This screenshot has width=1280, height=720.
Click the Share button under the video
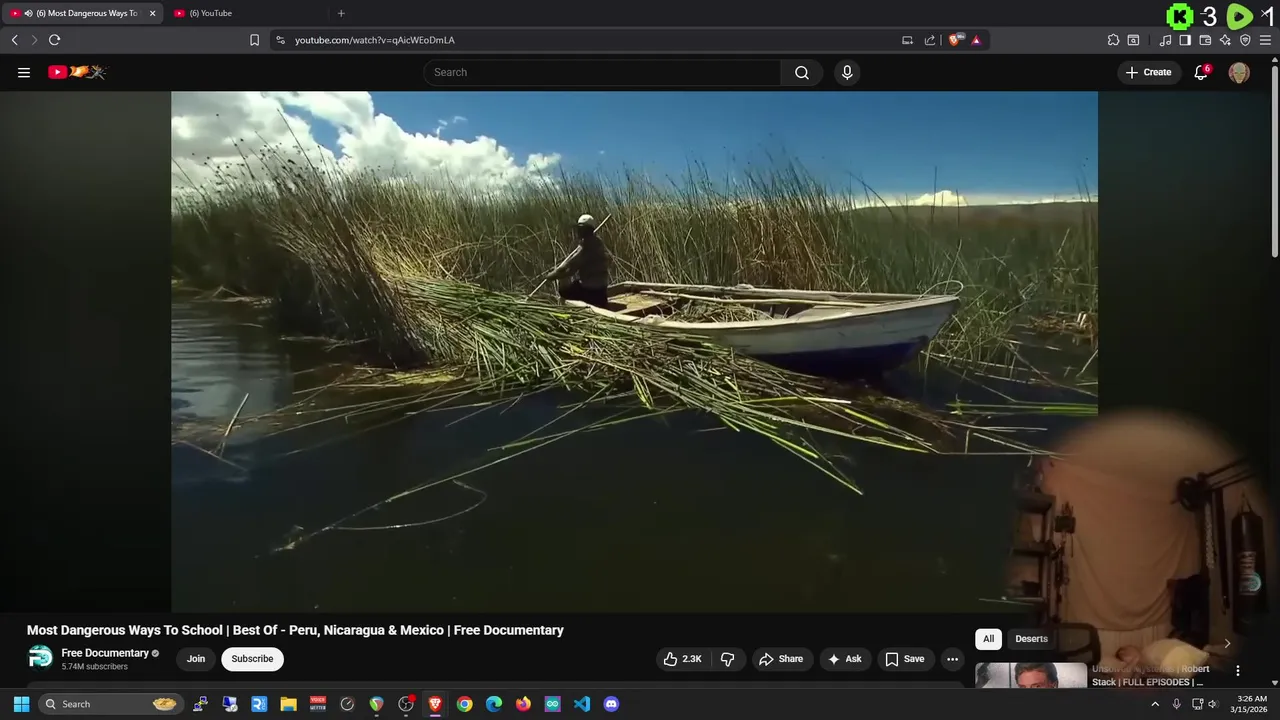point(781,659)
